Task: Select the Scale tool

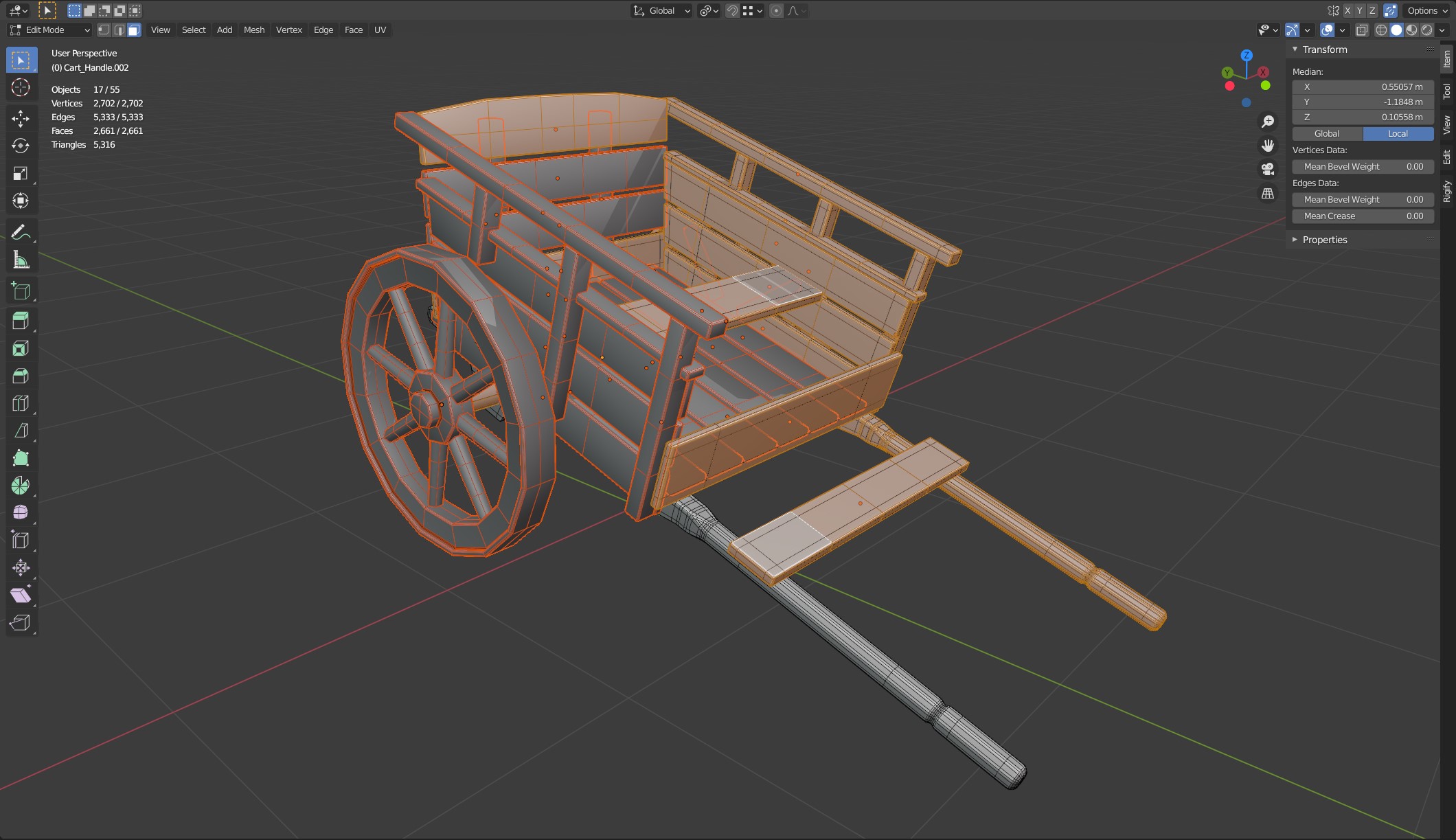Action: click(21, 173)
